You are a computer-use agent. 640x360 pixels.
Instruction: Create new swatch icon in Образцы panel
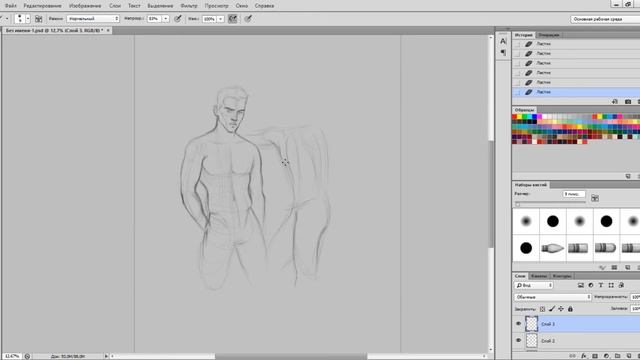pyautogui.click(x=628, y=176)
